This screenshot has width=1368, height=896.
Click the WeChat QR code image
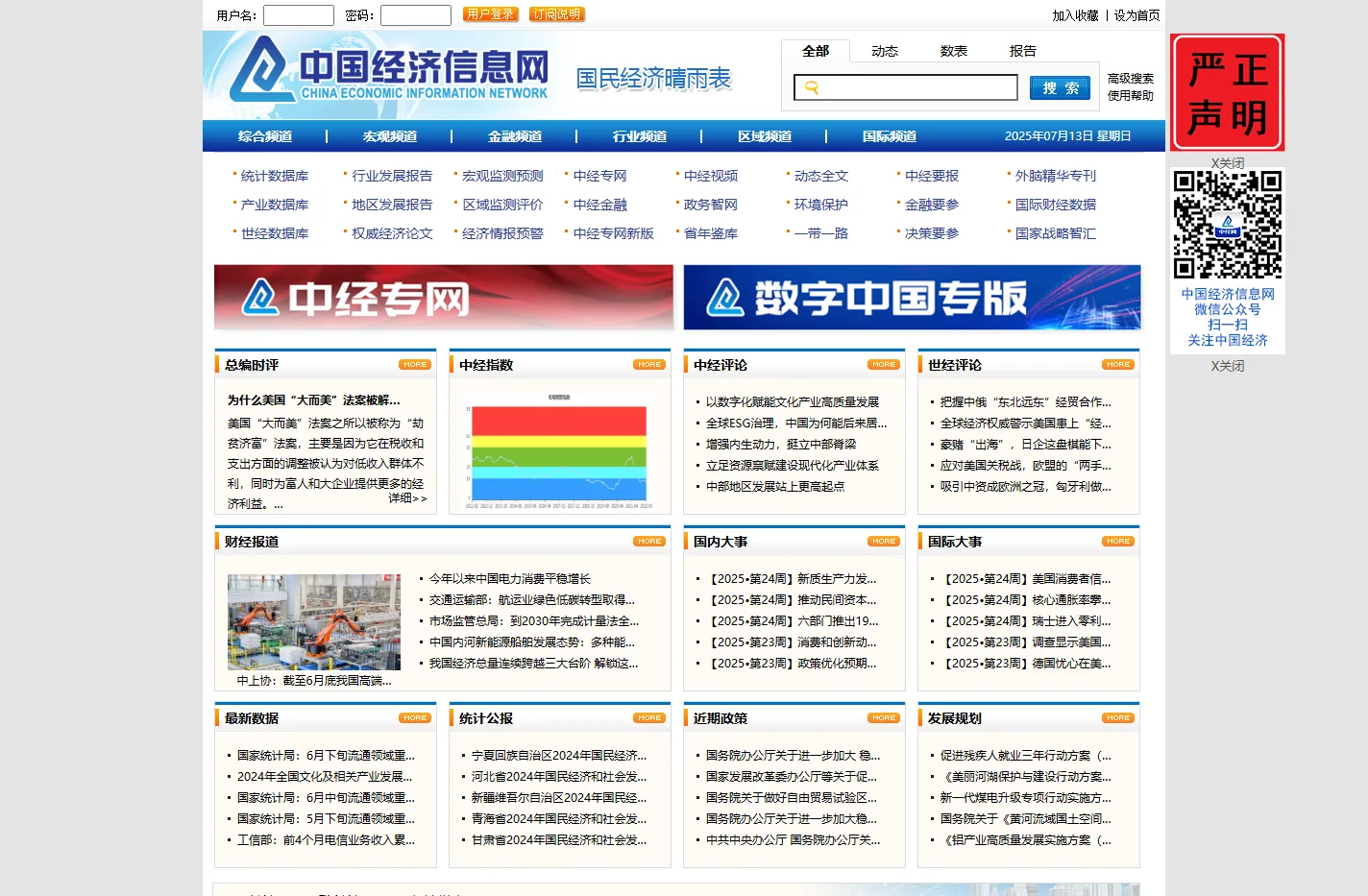pos(1227,225)
